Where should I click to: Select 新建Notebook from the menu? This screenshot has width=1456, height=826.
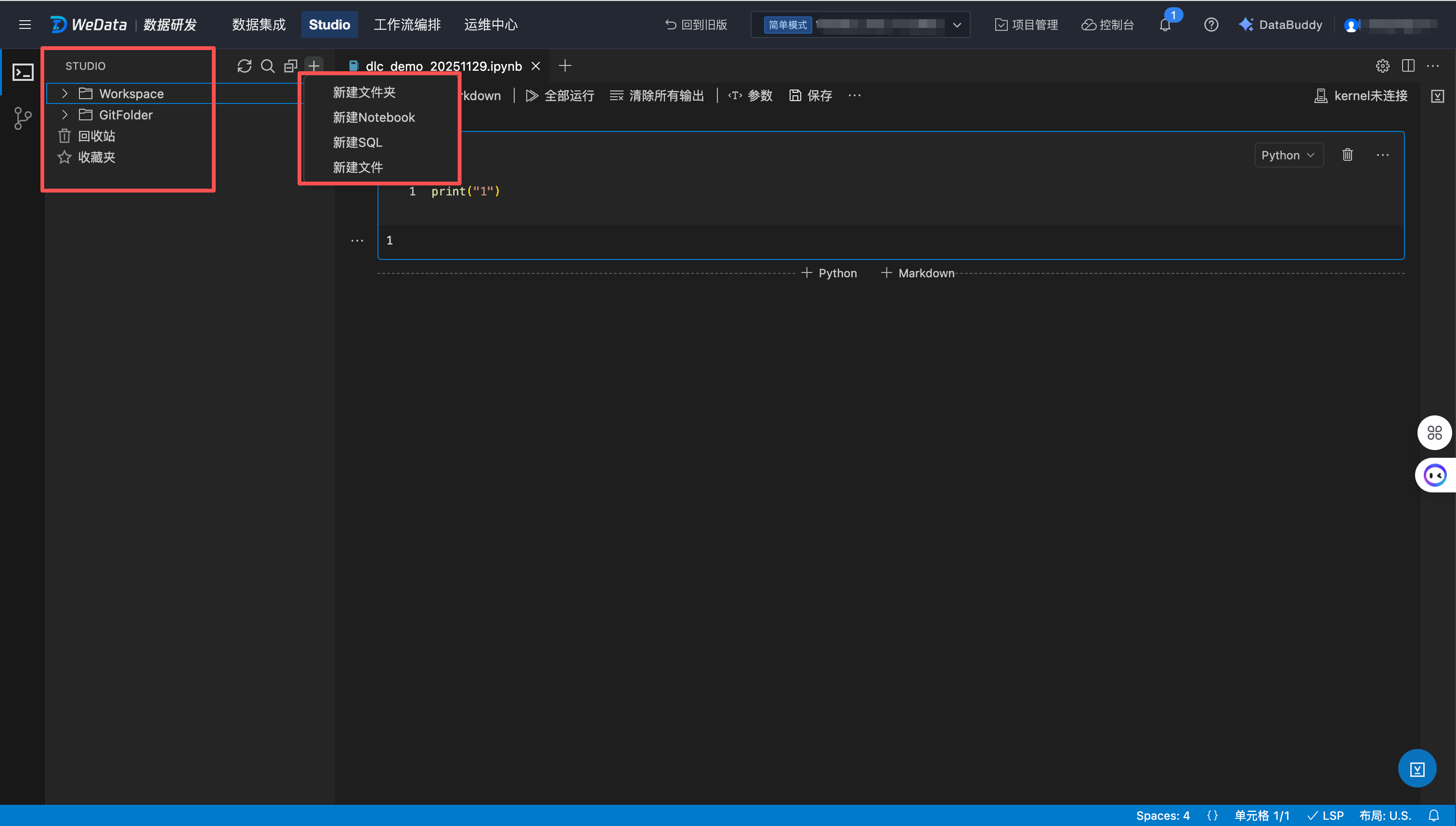click(x=373, y=117)
